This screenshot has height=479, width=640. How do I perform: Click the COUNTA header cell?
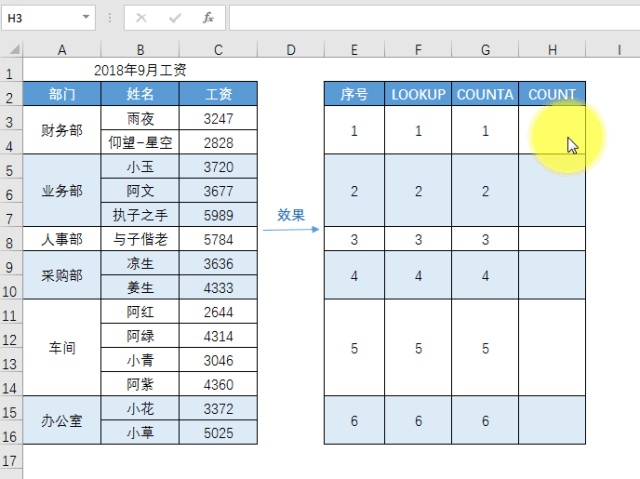click(485, 94)
